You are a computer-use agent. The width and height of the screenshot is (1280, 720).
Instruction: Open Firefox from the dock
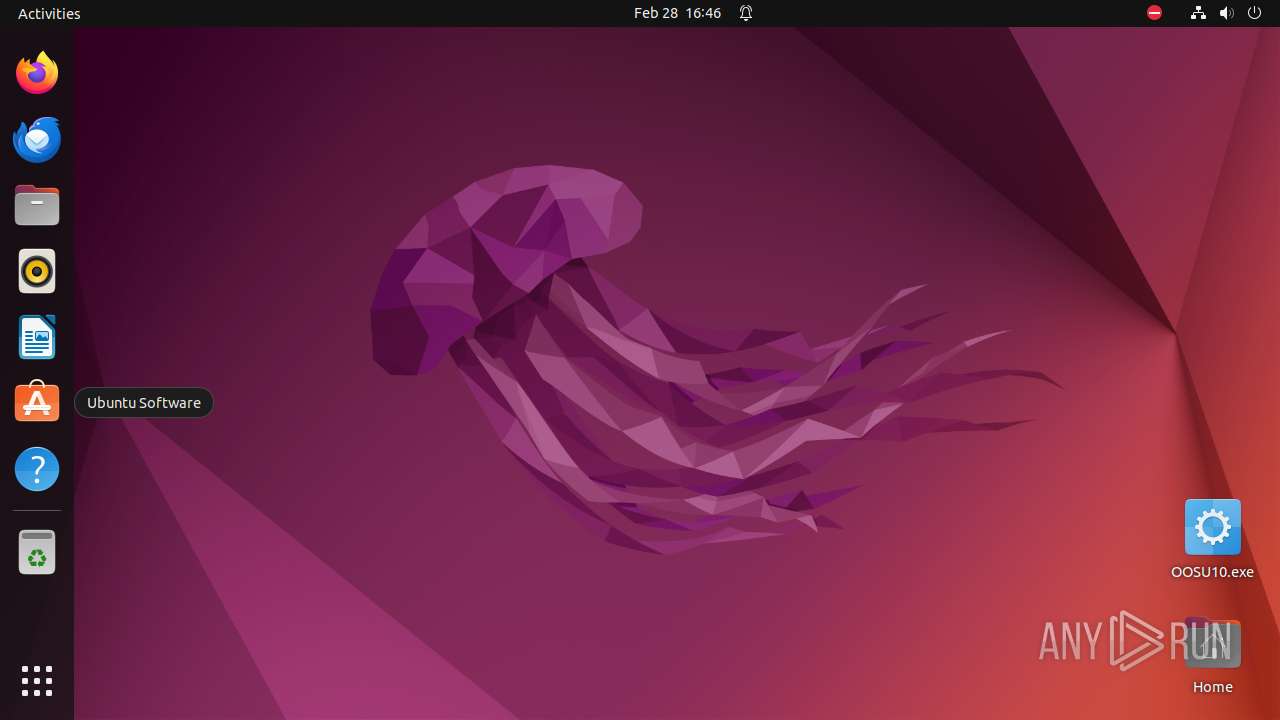[37, 73]
